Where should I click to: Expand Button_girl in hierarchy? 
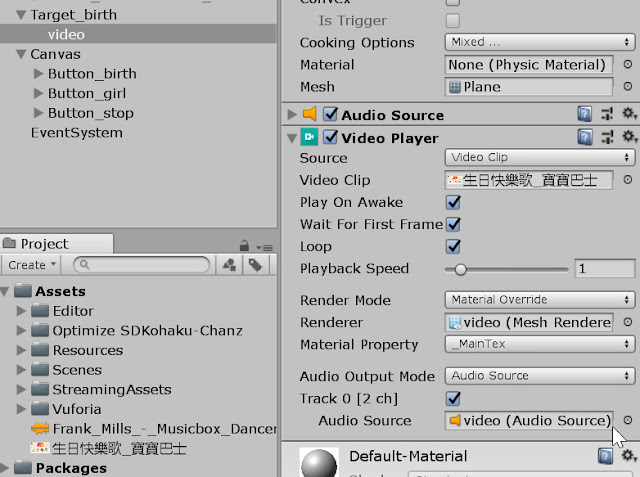point(38,93)
